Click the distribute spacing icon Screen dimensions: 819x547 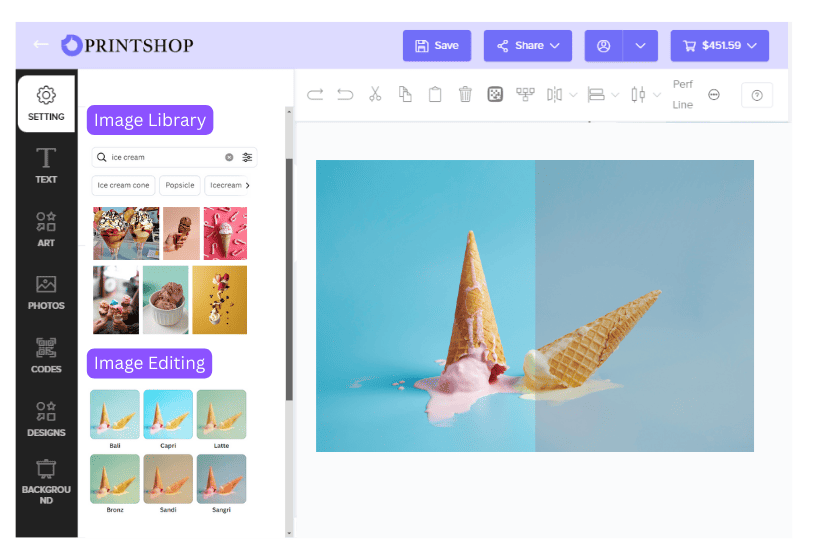coord(638,95)
